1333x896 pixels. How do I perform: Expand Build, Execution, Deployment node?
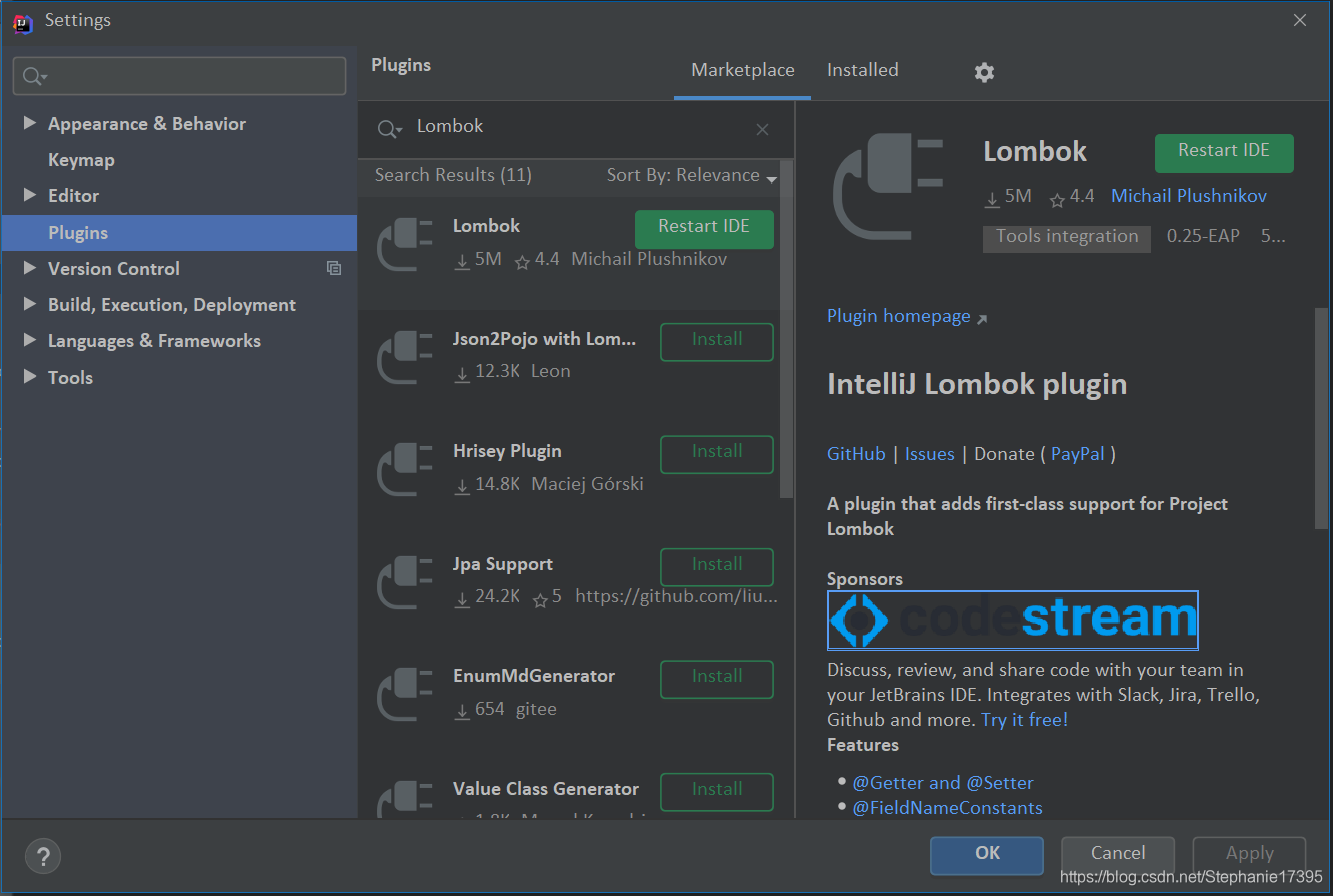[x=29, y=304]
